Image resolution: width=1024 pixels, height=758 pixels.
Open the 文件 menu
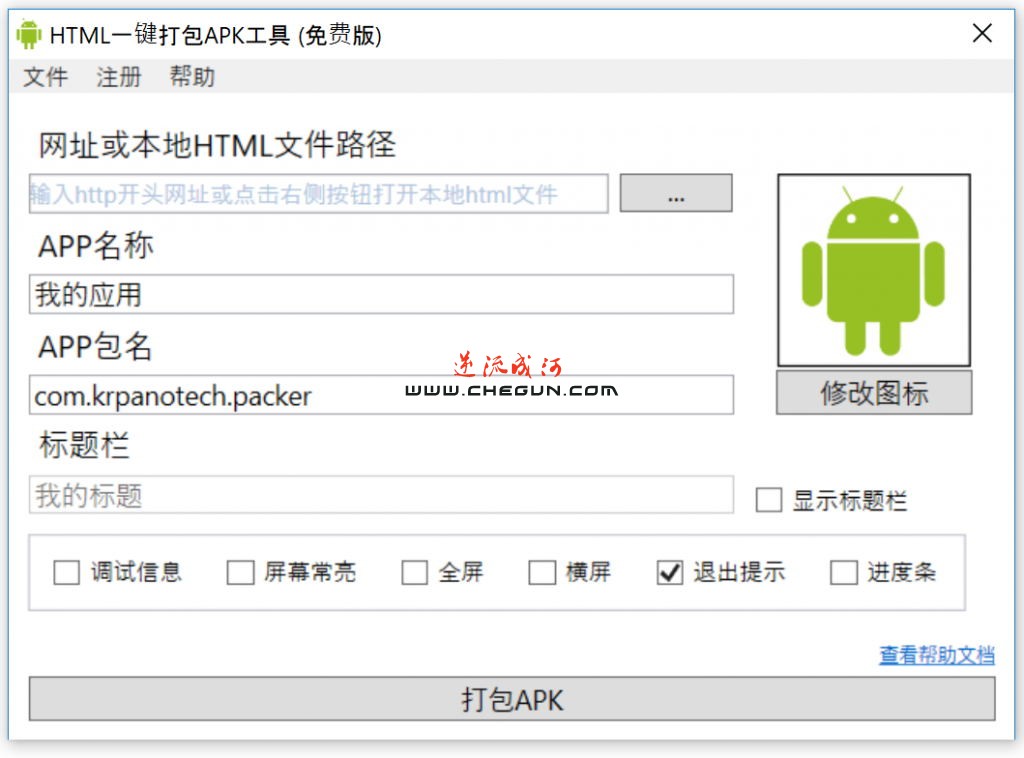(45, 77)
